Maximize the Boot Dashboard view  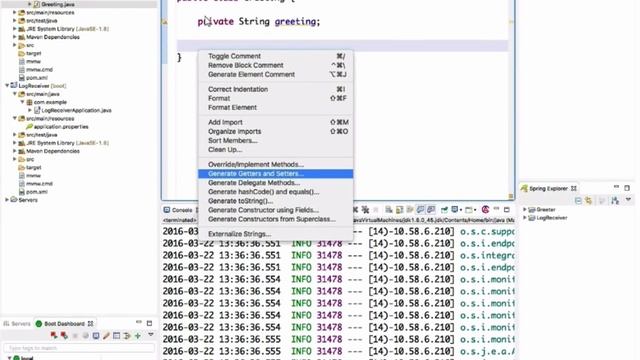pos(149,323)
